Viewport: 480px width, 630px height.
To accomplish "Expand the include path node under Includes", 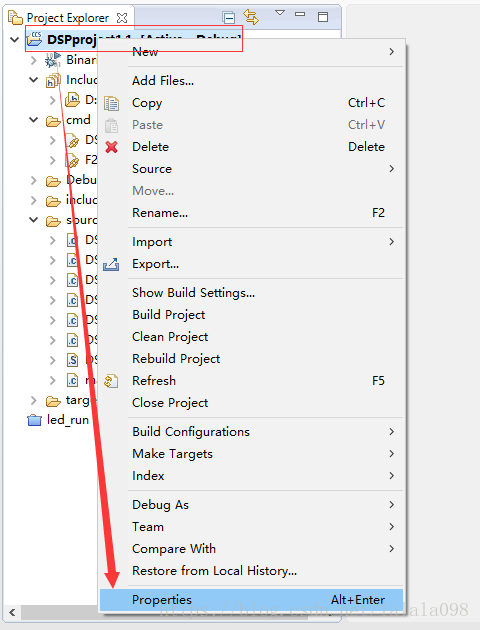I will (x=53, y=100).
